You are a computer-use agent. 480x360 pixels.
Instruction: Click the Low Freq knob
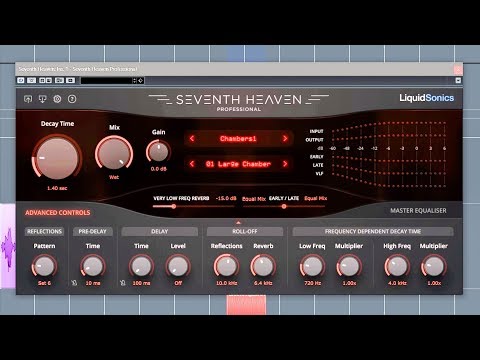[x=312, y=266]
